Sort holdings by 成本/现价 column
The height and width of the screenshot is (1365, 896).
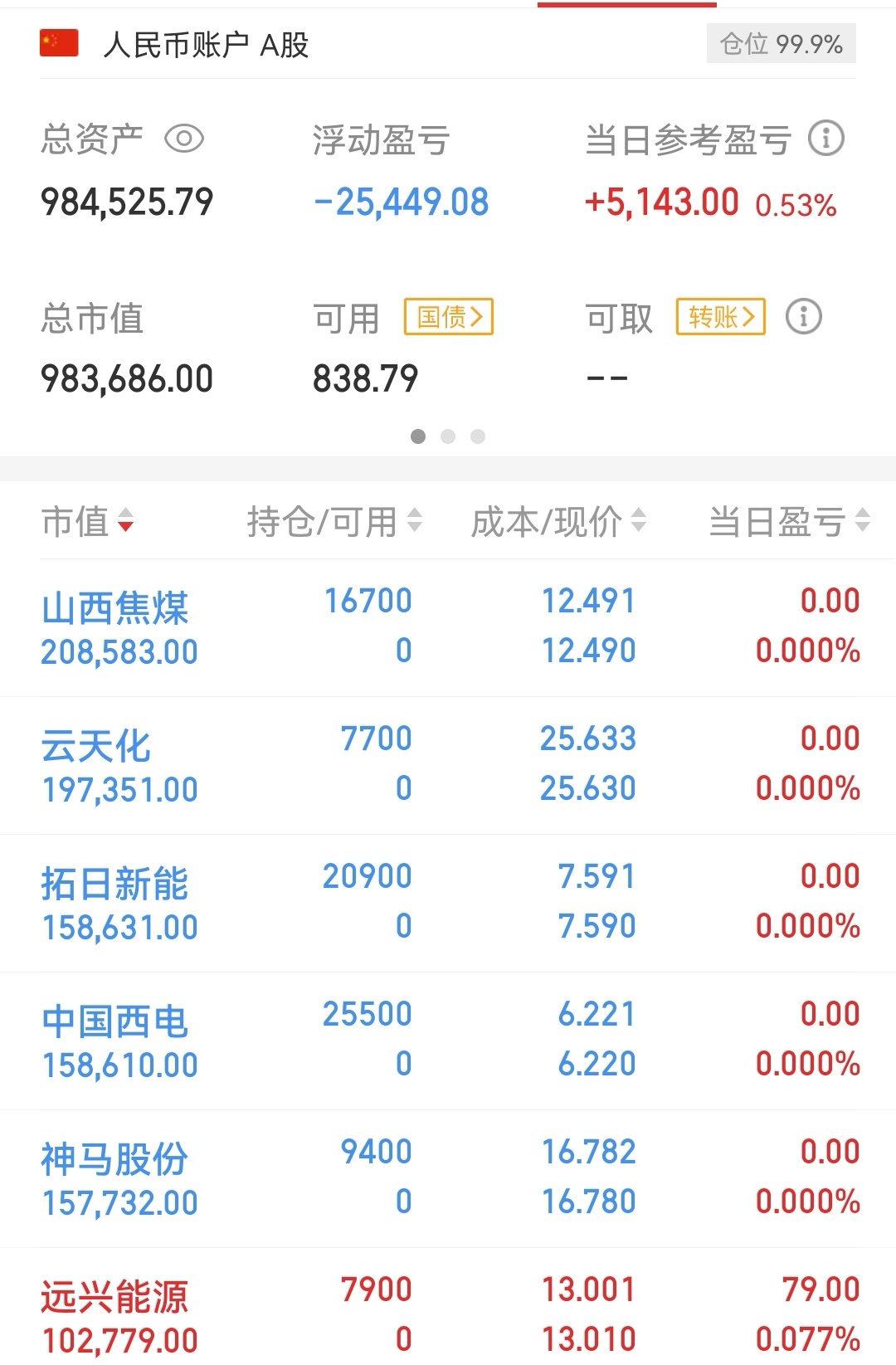click(558, 522)
